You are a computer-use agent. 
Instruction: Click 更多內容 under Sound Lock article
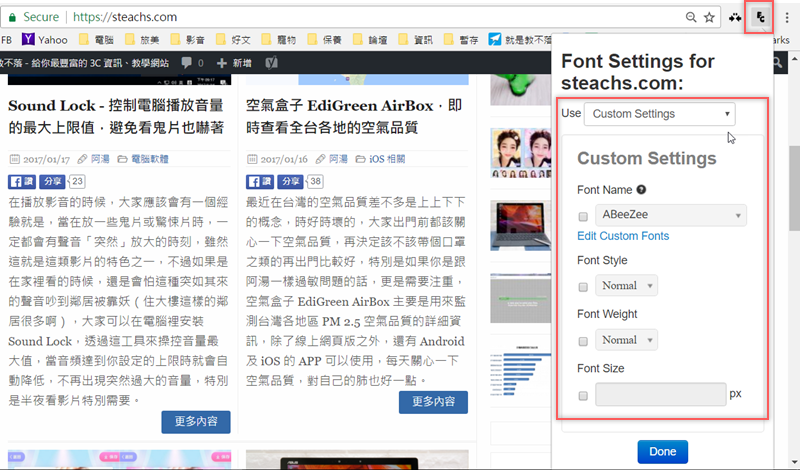(196, 422)
